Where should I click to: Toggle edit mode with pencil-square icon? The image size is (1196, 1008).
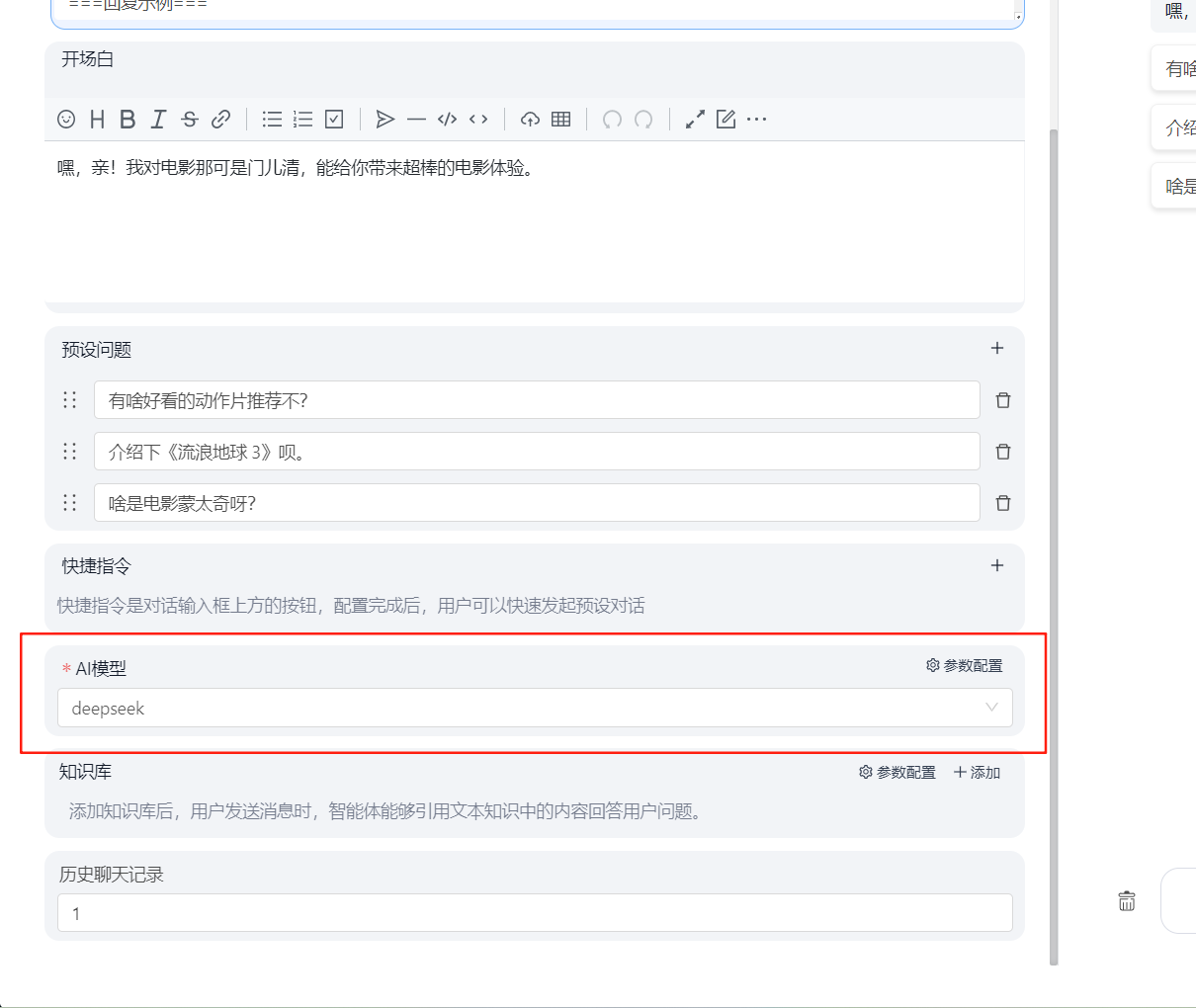coord(726,120)
